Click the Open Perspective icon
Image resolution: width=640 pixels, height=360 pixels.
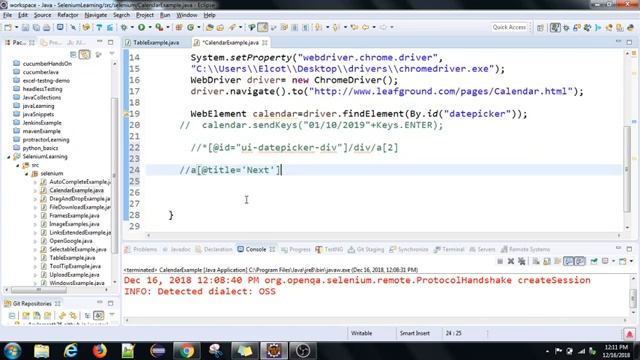tap(540, 28)
